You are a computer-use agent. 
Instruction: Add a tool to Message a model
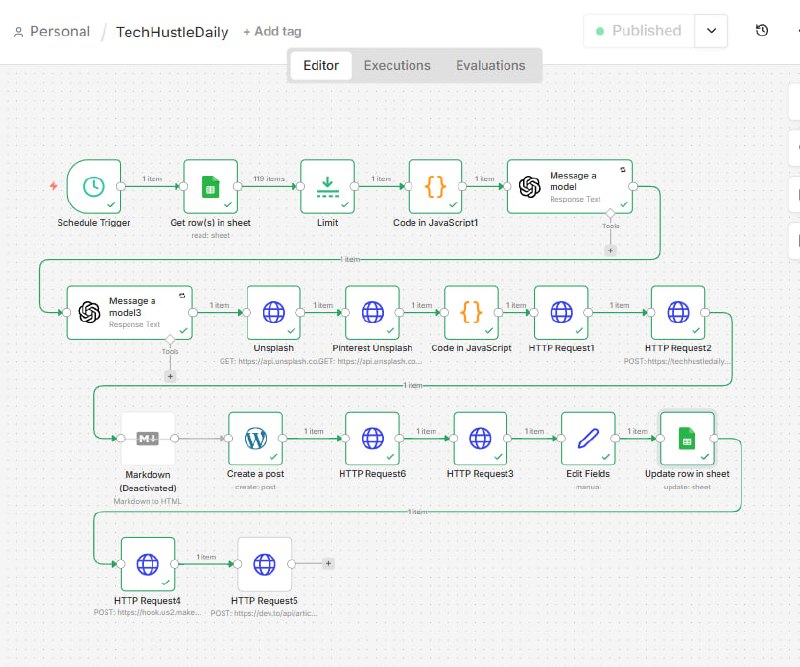(610, 251)
